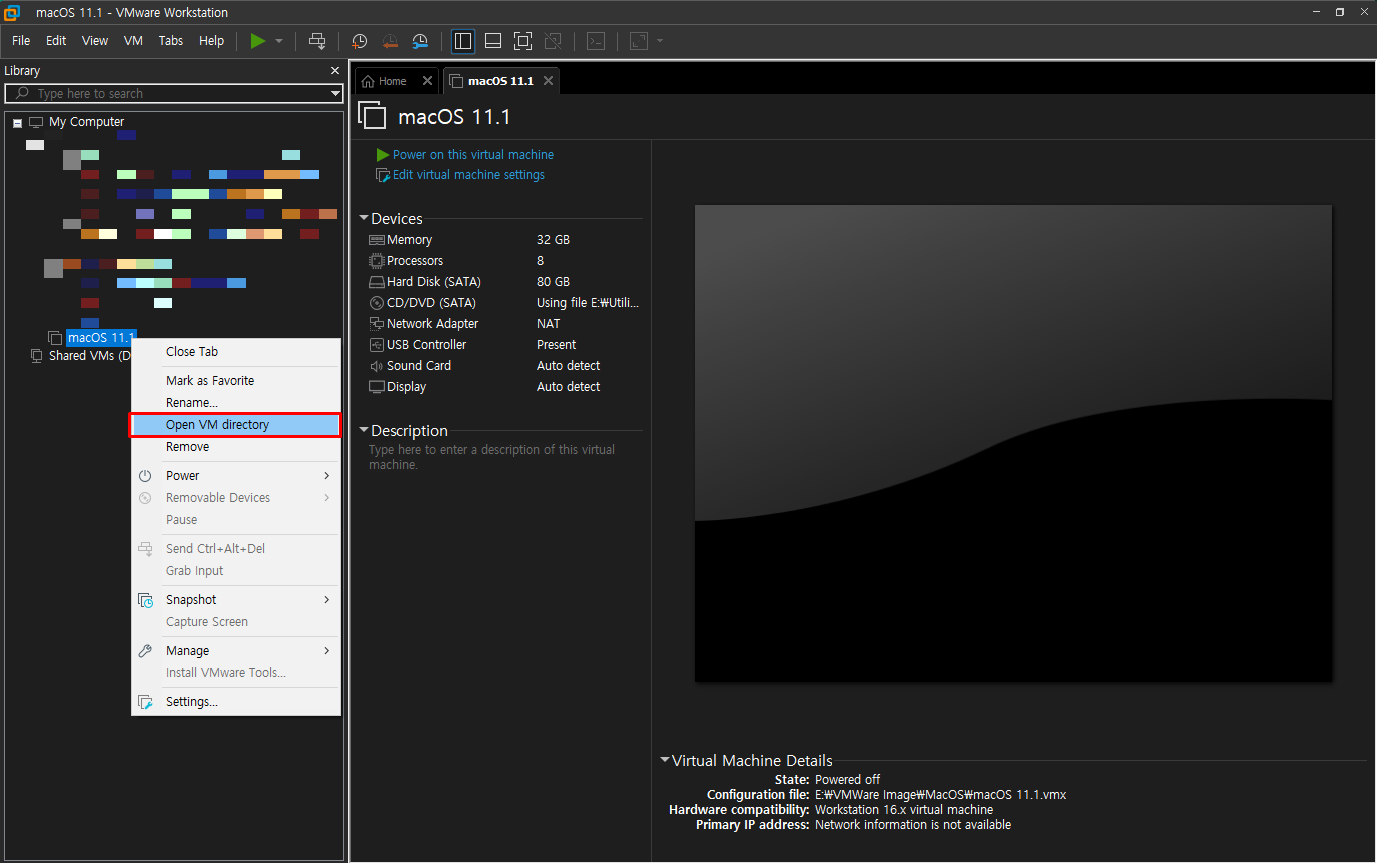Click the revert to snapshot toolbar icon
The width and height of the screenshot is (1377, 863).
390,41
